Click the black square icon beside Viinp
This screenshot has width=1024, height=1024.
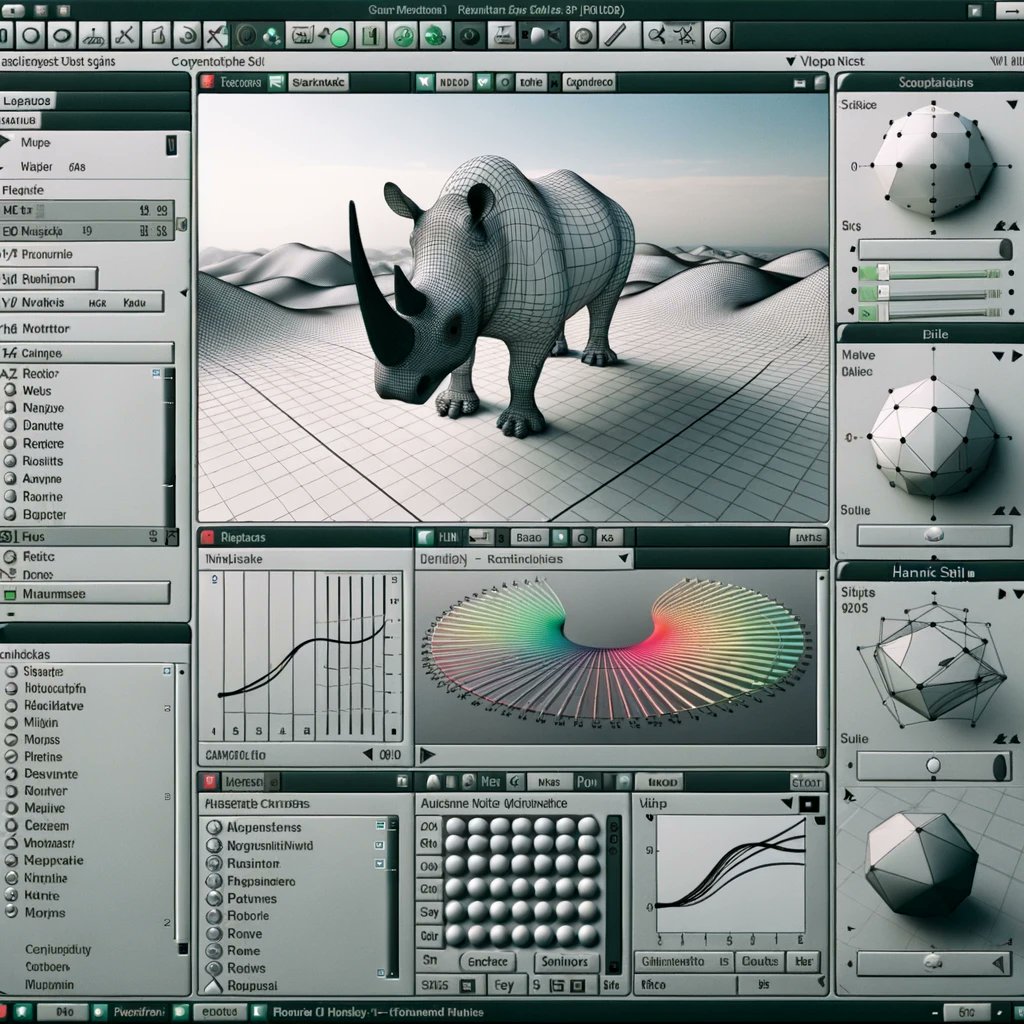tap(808, 804)
